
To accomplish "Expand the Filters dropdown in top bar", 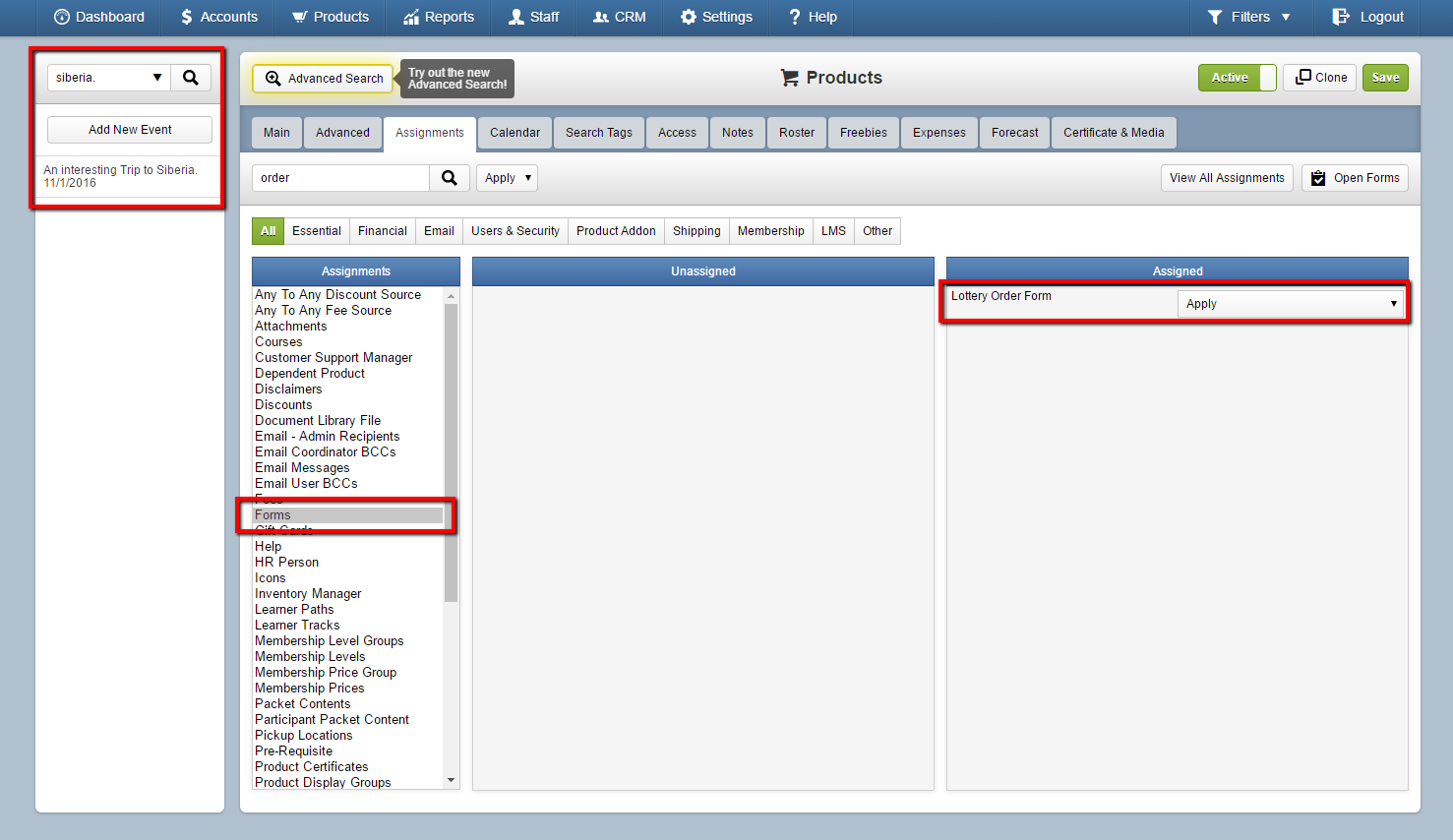I will pyautogui.click(x=1248, y=17).
